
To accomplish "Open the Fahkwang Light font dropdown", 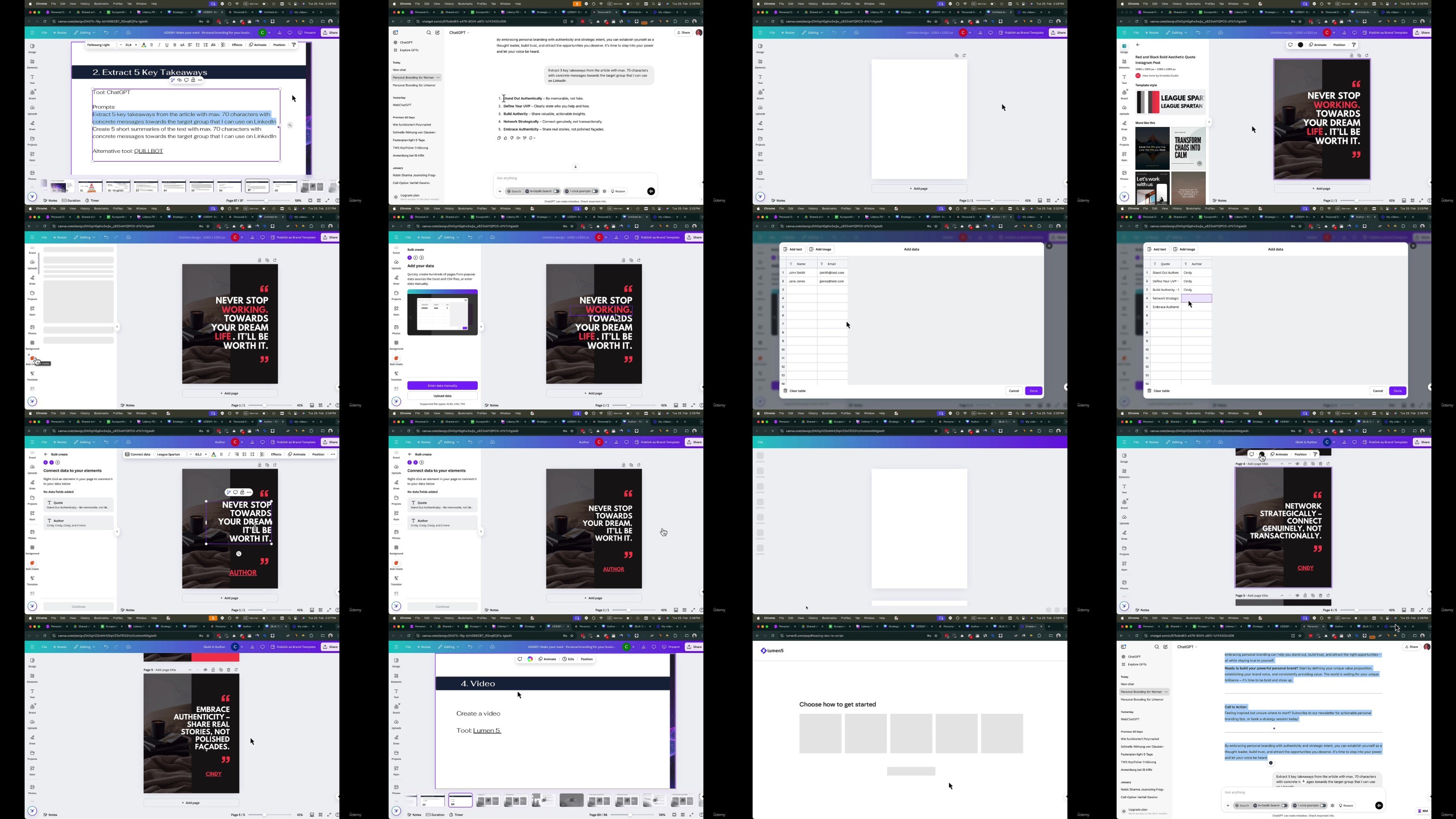I will tap(101, 45).
